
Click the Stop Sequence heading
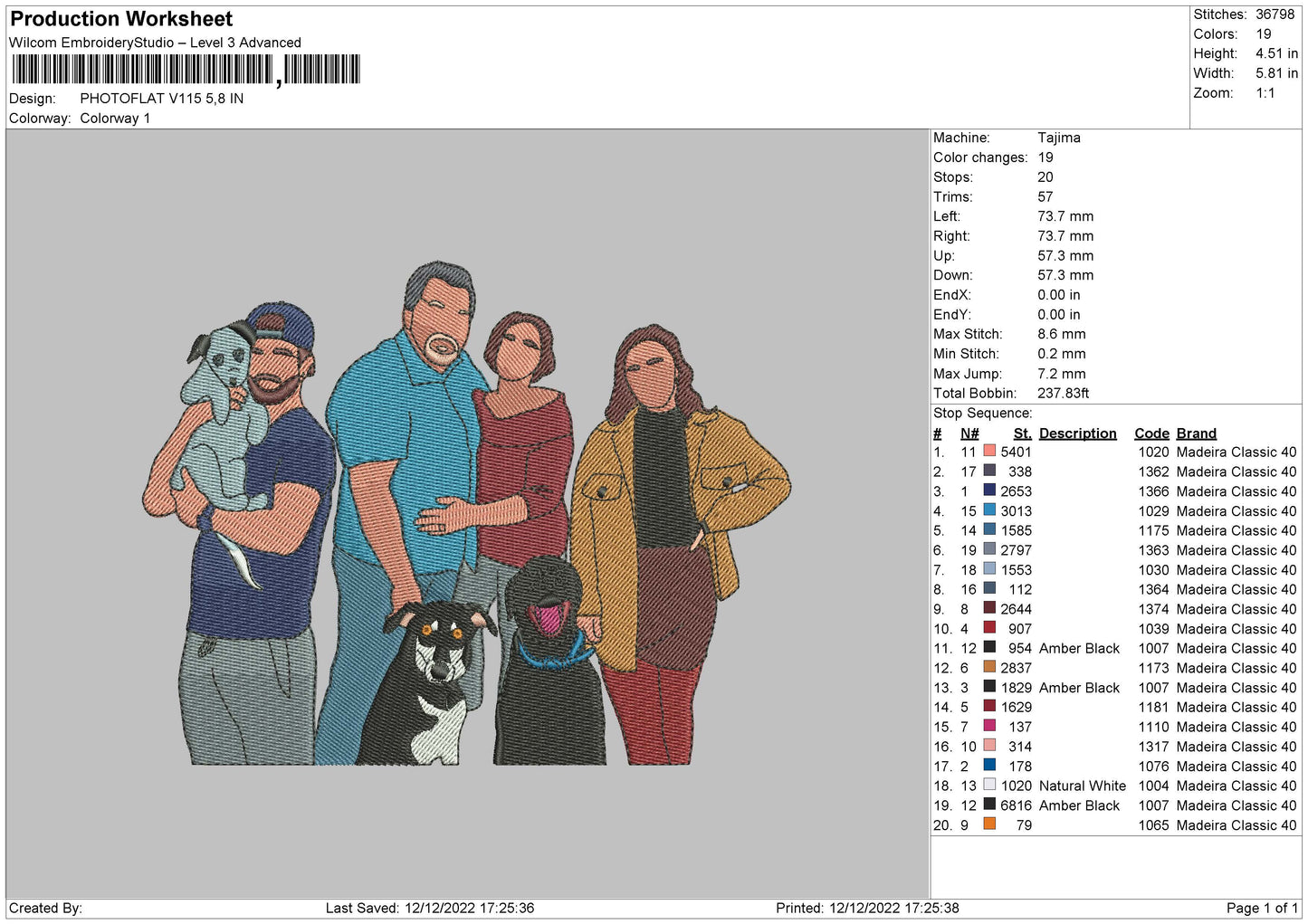pyautogui.click(x=982, y=414)
